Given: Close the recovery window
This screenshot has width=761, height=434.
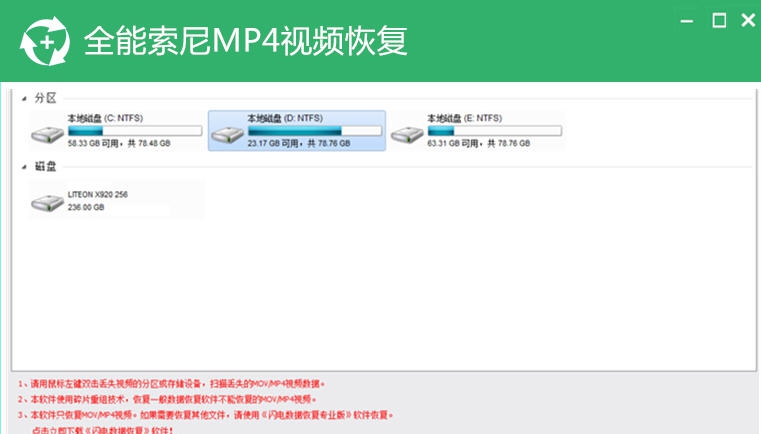Looking at the screenshot, I should tap(748, 20).
